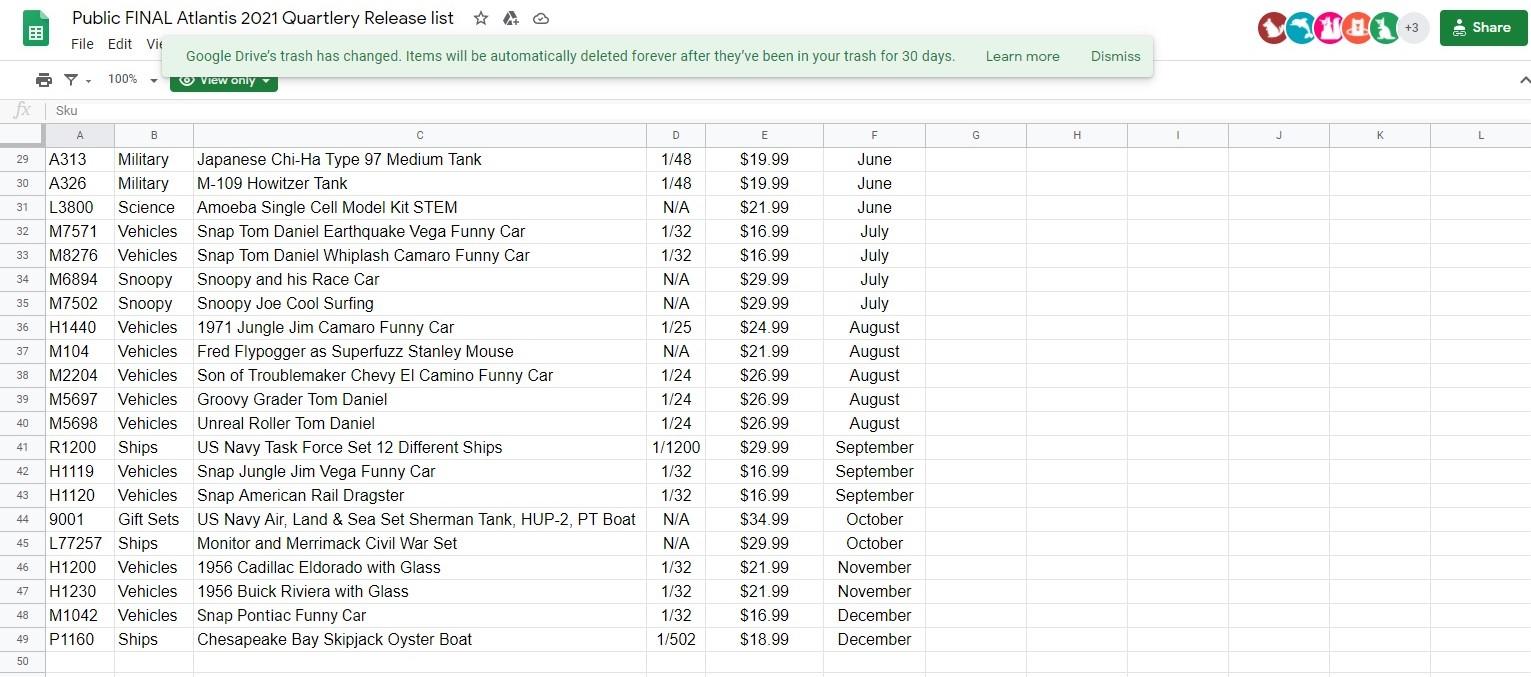Image resolution: width=1531 pixels, height=677 pixels.
Task: Click 'Fred Flypogger as Superfuzz Stanley Mouse'
Action: click(420, 352)
